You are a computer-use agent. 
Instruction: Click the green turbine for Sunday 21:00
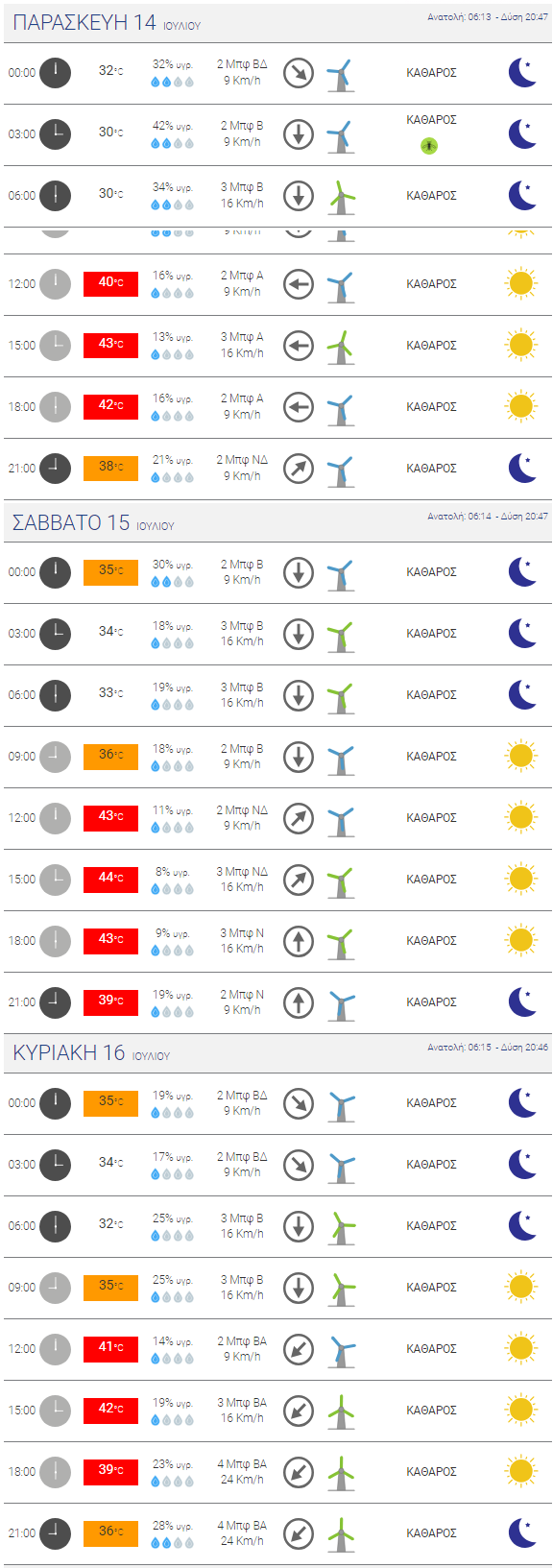pos(340,1533)
